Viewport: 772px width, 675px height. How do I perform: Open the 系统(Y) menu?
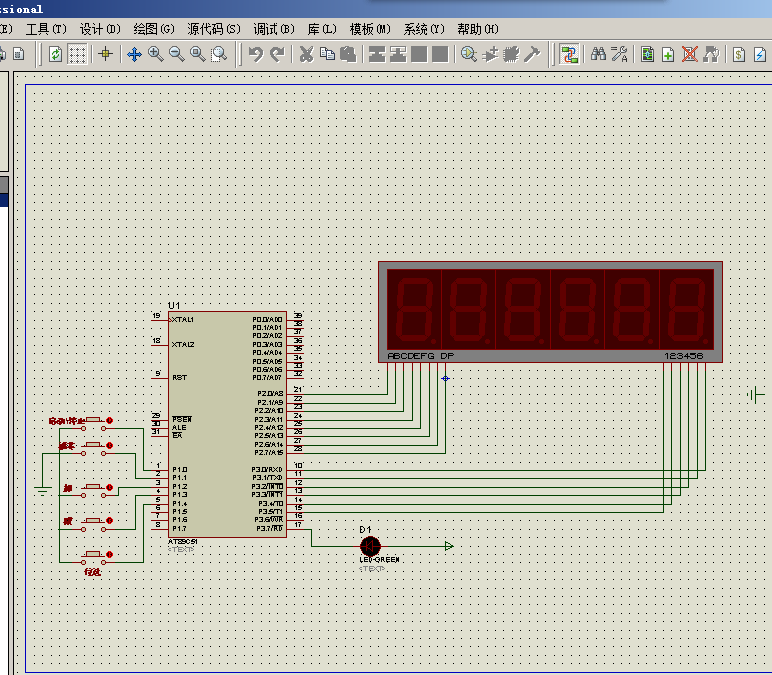(x=424, y=30)
